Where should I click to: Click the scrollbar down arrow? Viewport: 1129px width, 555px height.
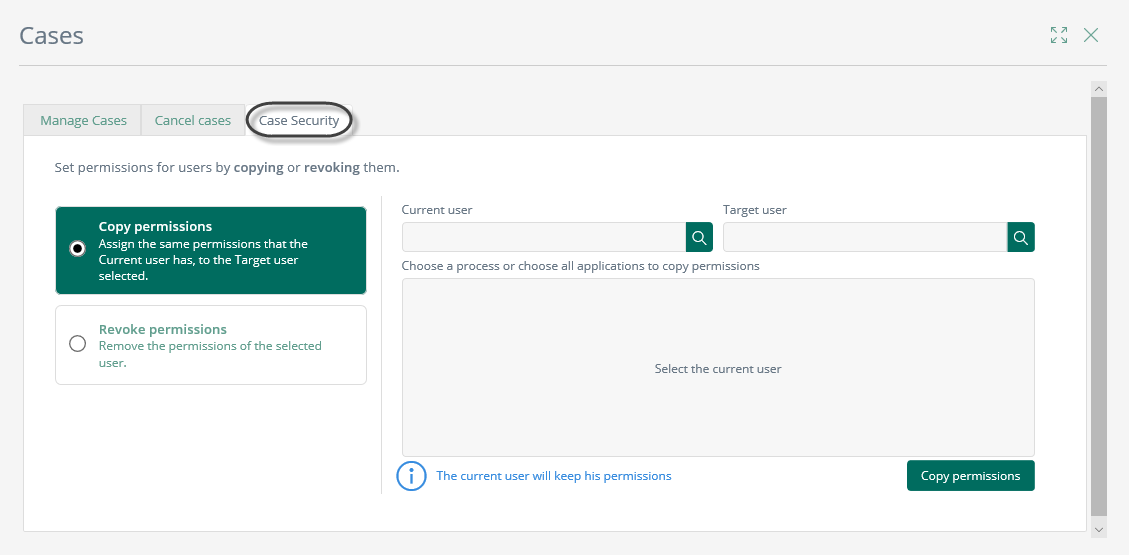[1099, 529]
